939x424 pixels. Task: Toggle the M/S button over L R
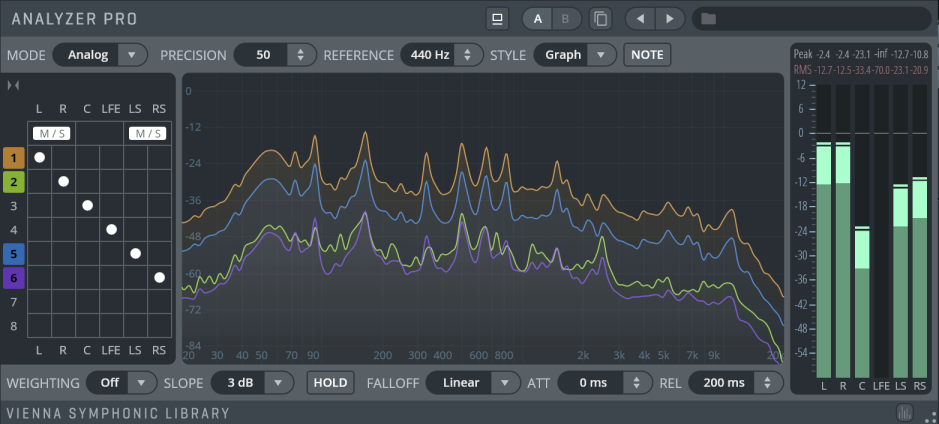52,134
